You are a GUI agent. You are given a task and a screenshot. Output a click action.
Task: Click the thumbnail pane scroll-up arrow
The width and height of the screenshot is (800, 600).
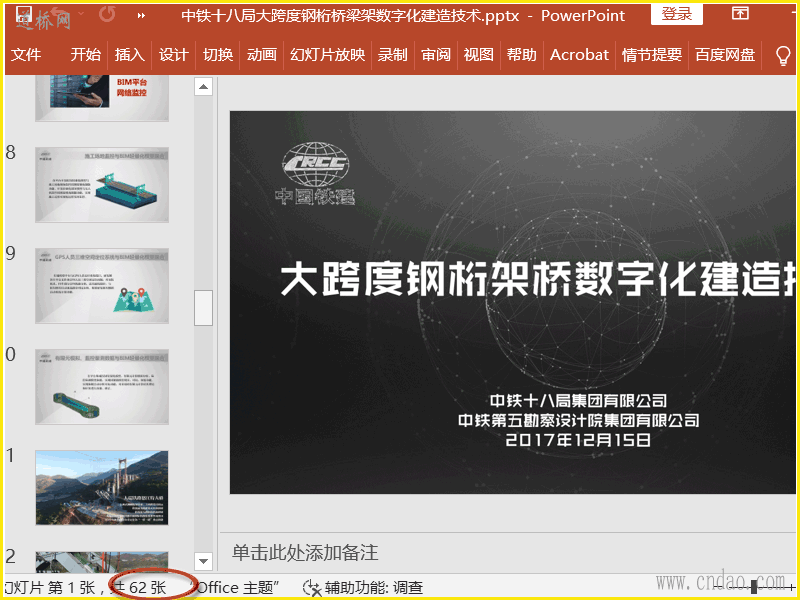(204, 87)
